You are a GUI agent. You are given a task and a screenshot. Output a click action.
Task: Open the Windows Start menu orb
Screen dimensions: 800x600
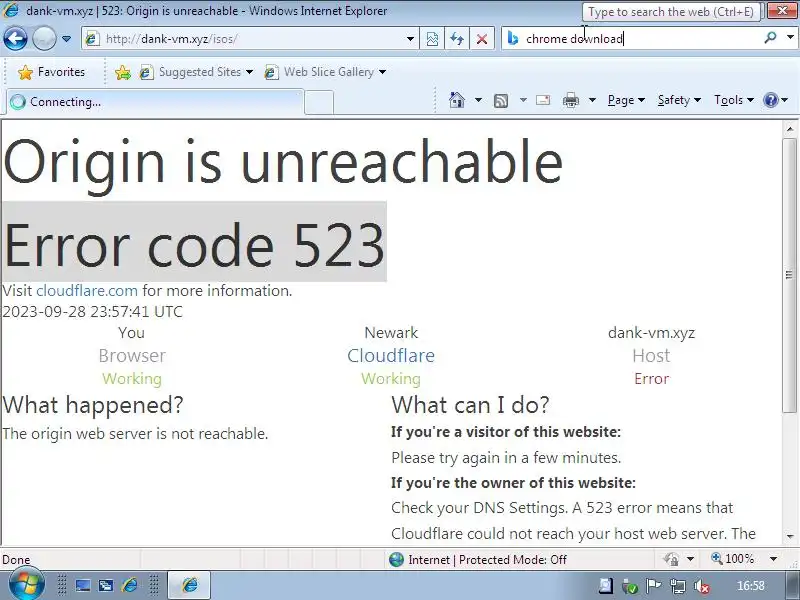[x=26, y=585]
